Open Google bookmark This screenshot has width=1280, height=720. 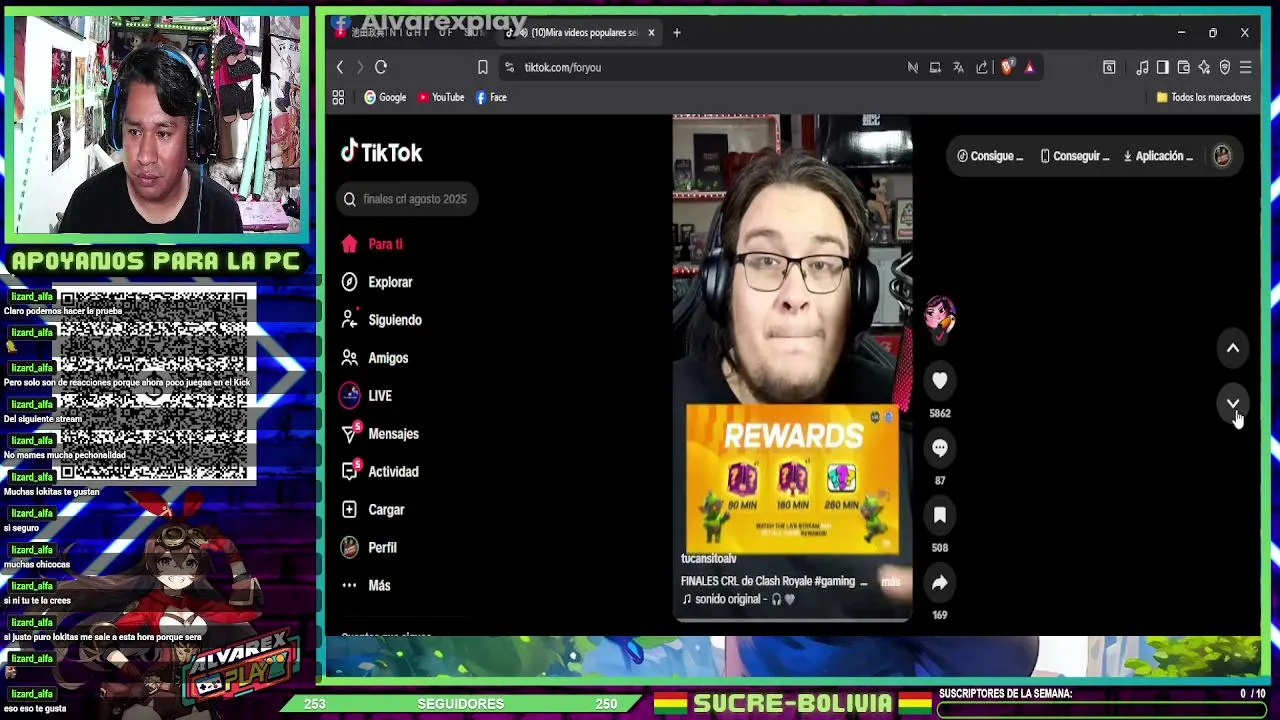[x=385, y=97]
